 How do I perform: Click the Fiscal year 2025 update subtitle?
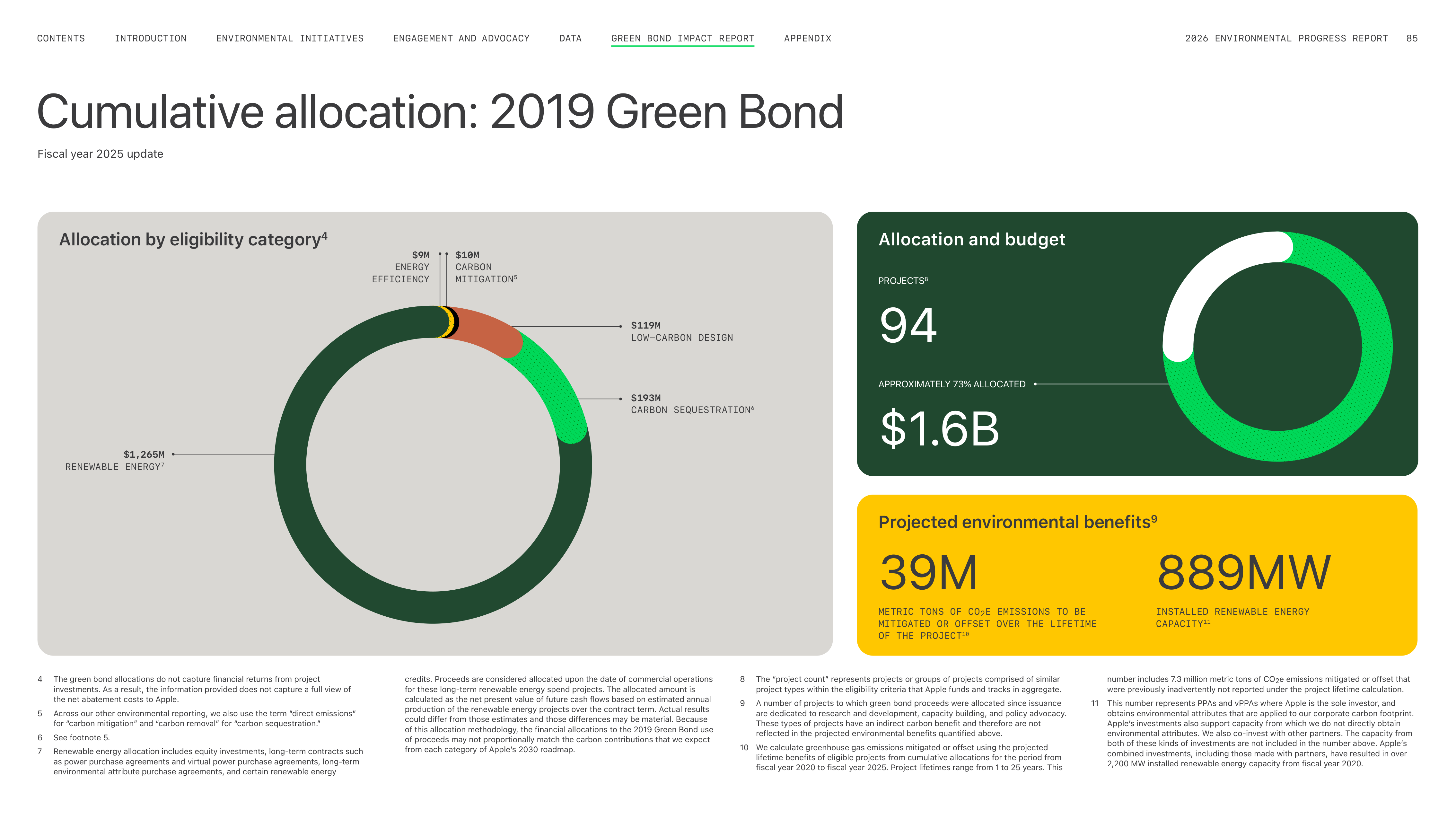click(100, 154)
